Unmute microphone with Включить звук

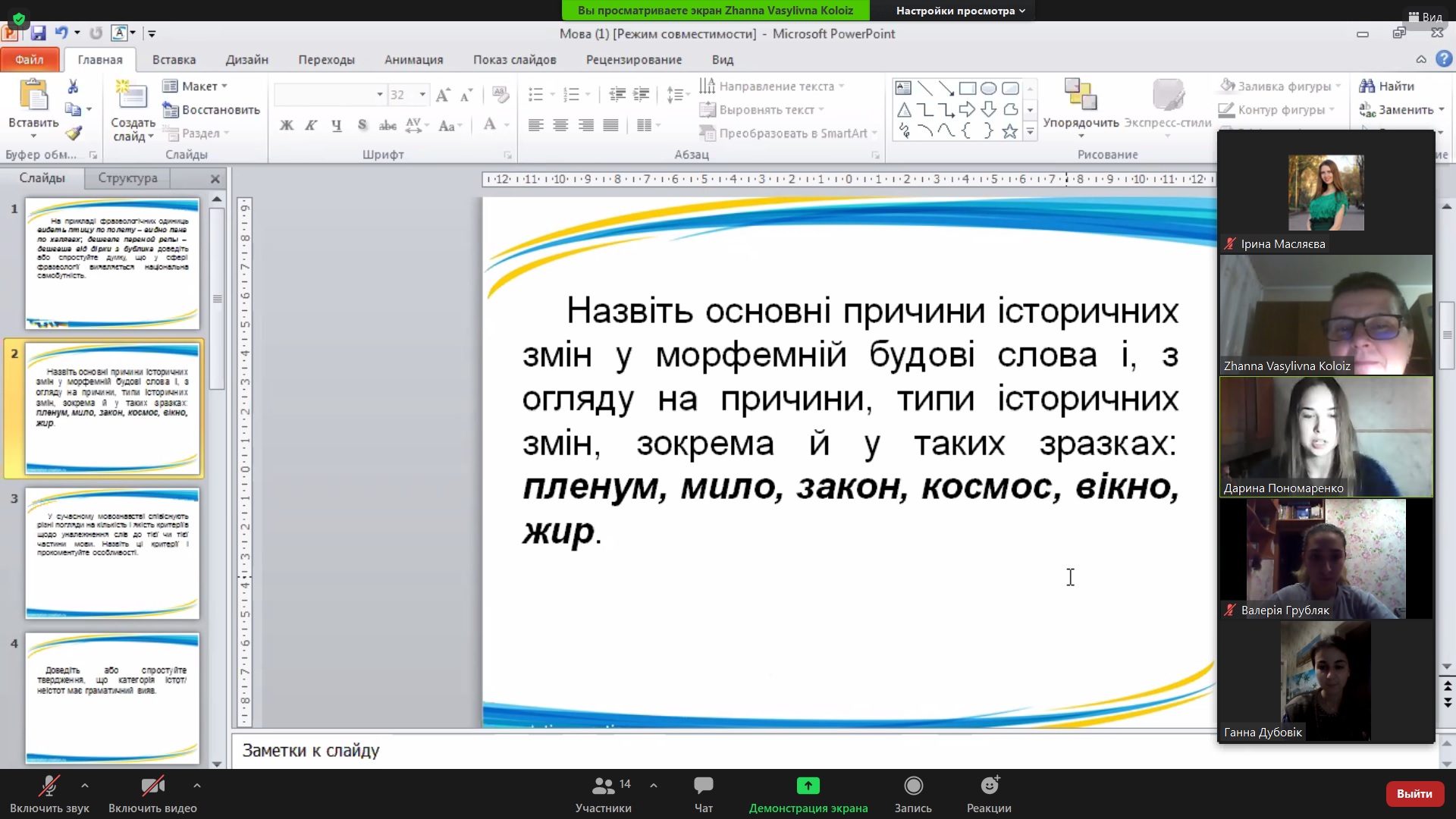point(49,786)
